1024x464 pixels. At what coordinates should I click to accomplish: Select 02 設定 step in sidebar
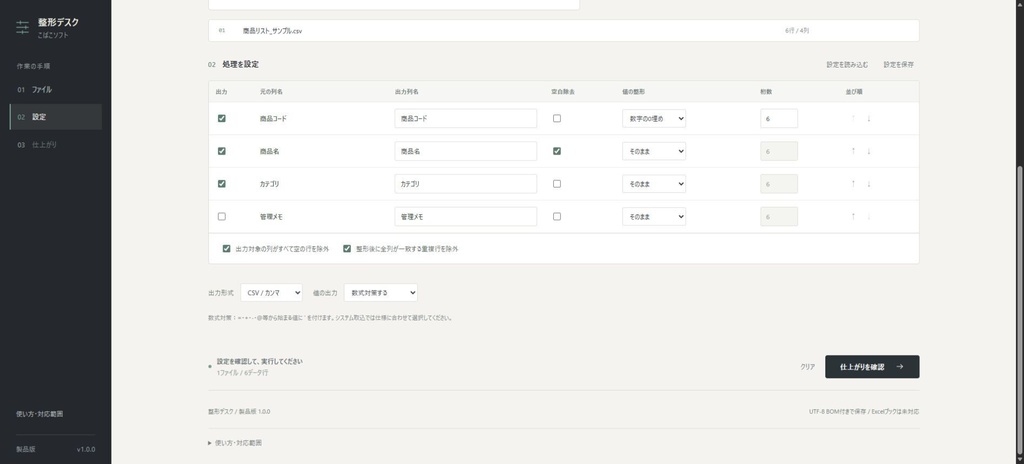[56, 117]
